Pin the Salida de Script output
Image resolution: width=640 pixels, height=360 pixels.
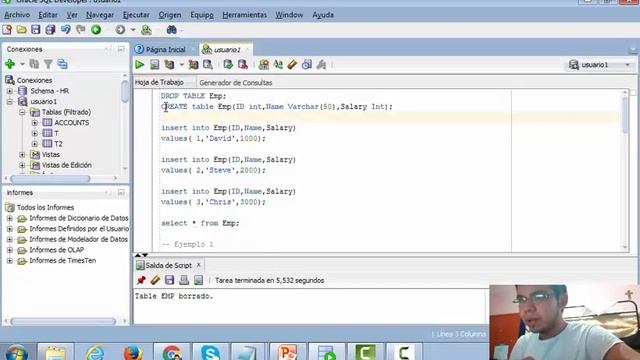coord(141,280)
